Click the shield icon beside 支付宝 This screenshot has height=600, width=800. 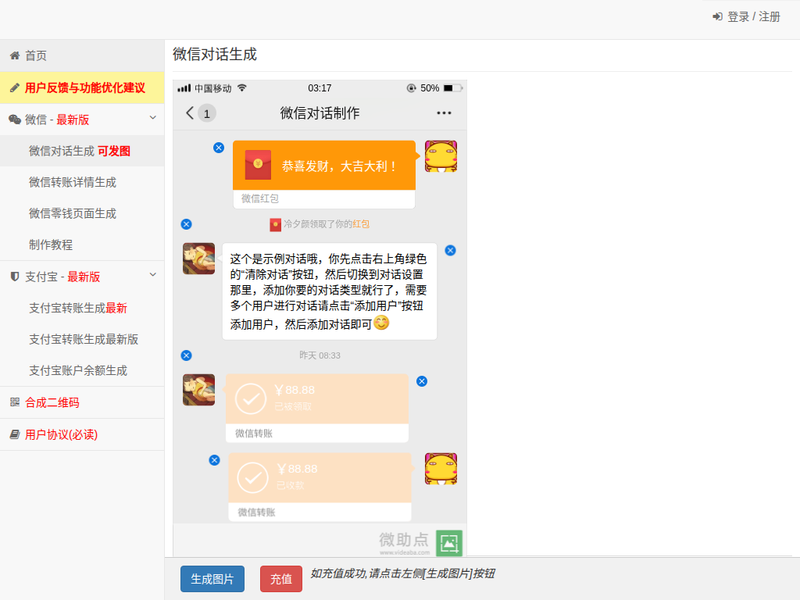coord(15,277)
